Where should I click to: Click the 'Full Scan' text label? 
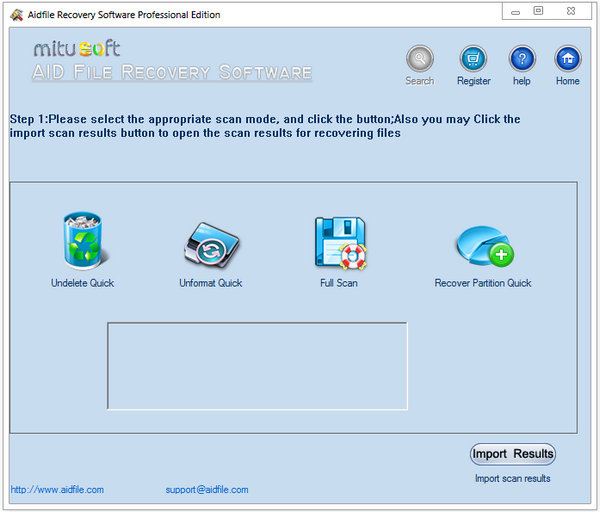click(338, 283)
